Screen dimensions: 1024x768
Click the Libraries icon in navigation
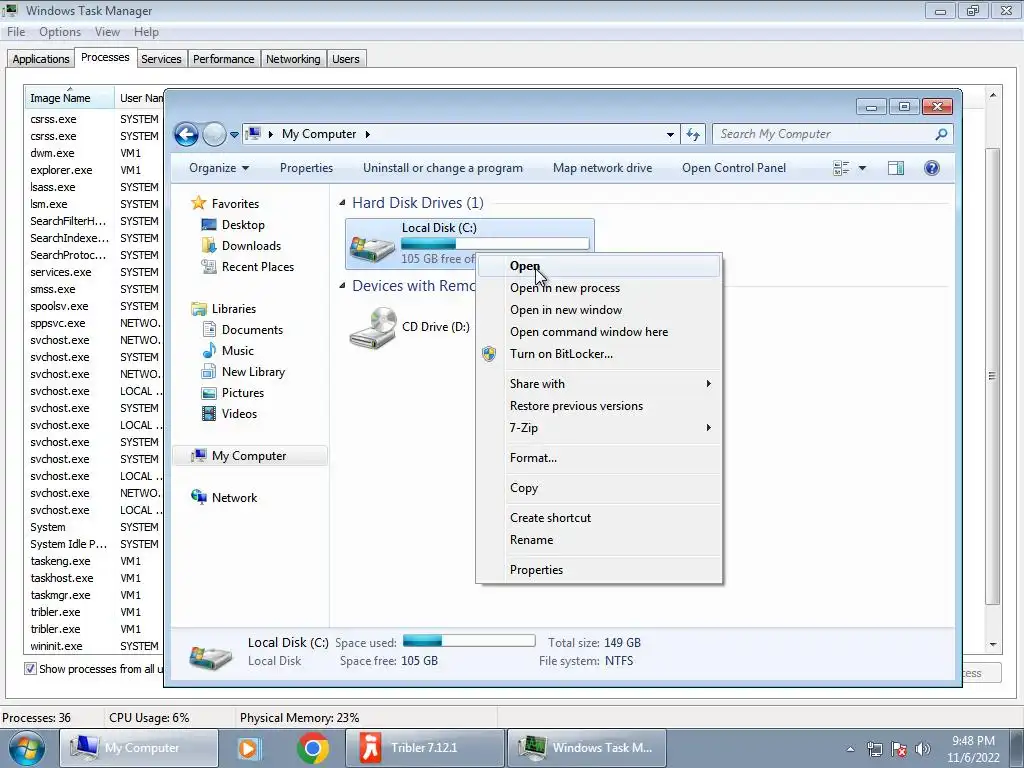pos(199,309)
